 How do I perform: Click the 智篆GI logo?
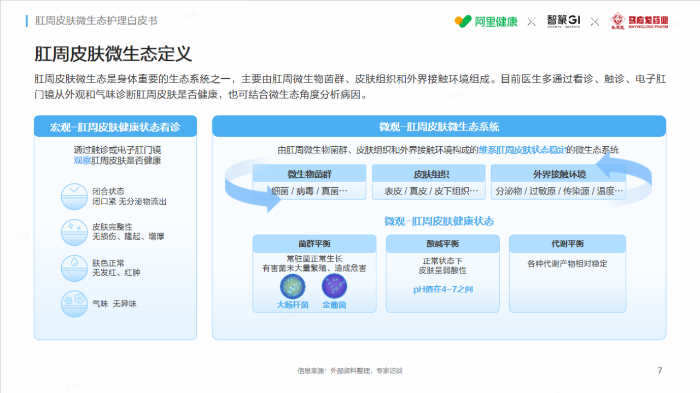click(x=563, y=21)
